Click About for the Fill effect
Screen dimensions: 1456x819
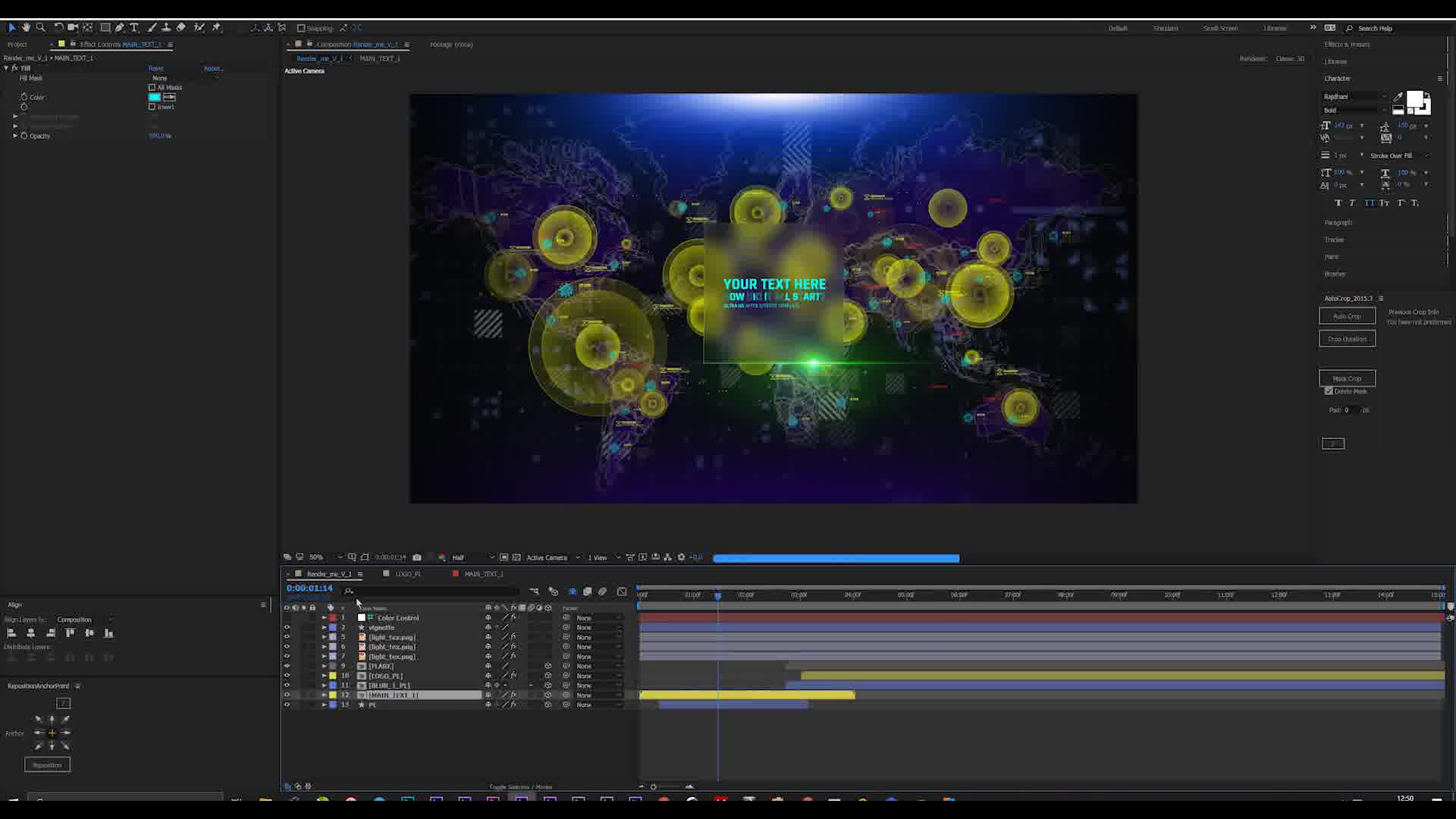[x=213, y=68]
